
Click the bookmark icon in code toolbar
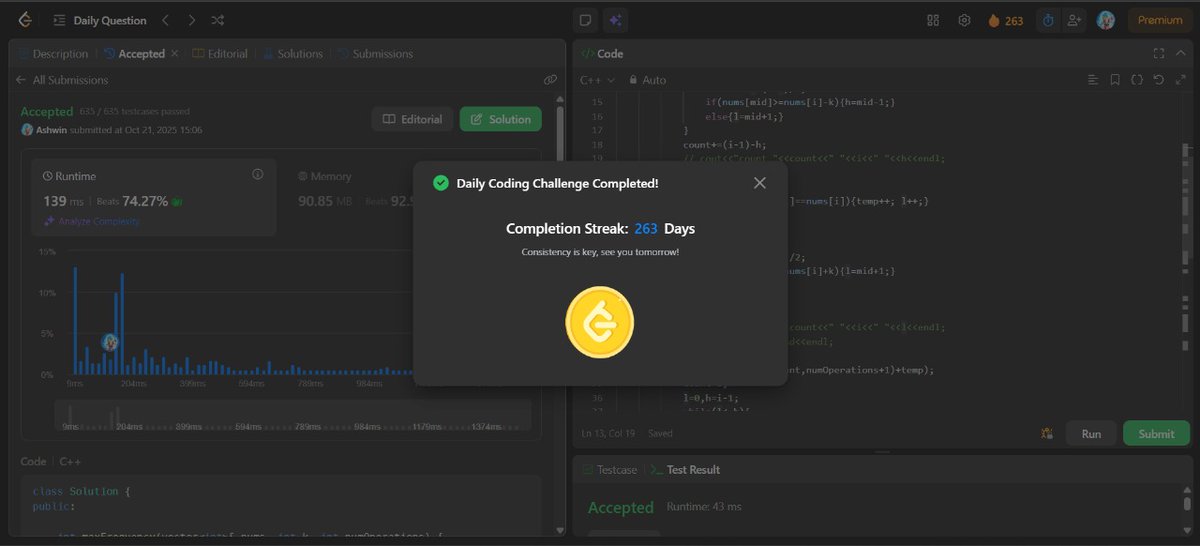[1115, 80]
